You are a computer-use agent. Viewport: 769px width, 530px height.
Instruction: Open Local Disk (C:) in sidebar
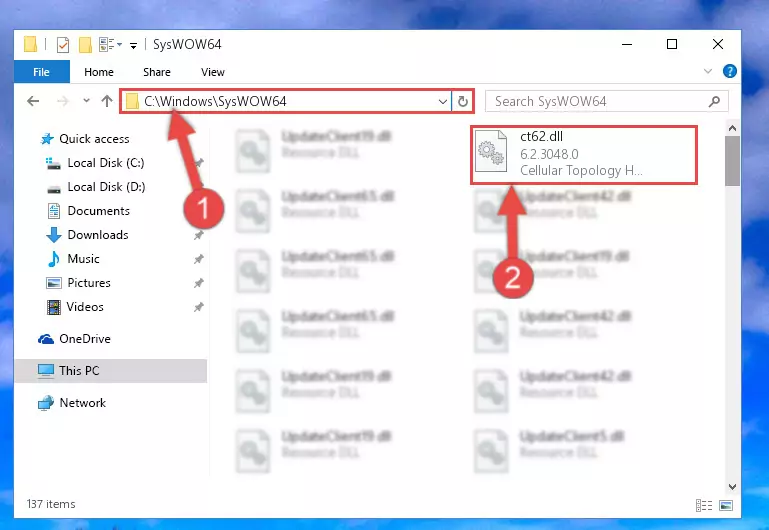pos(95,163)
